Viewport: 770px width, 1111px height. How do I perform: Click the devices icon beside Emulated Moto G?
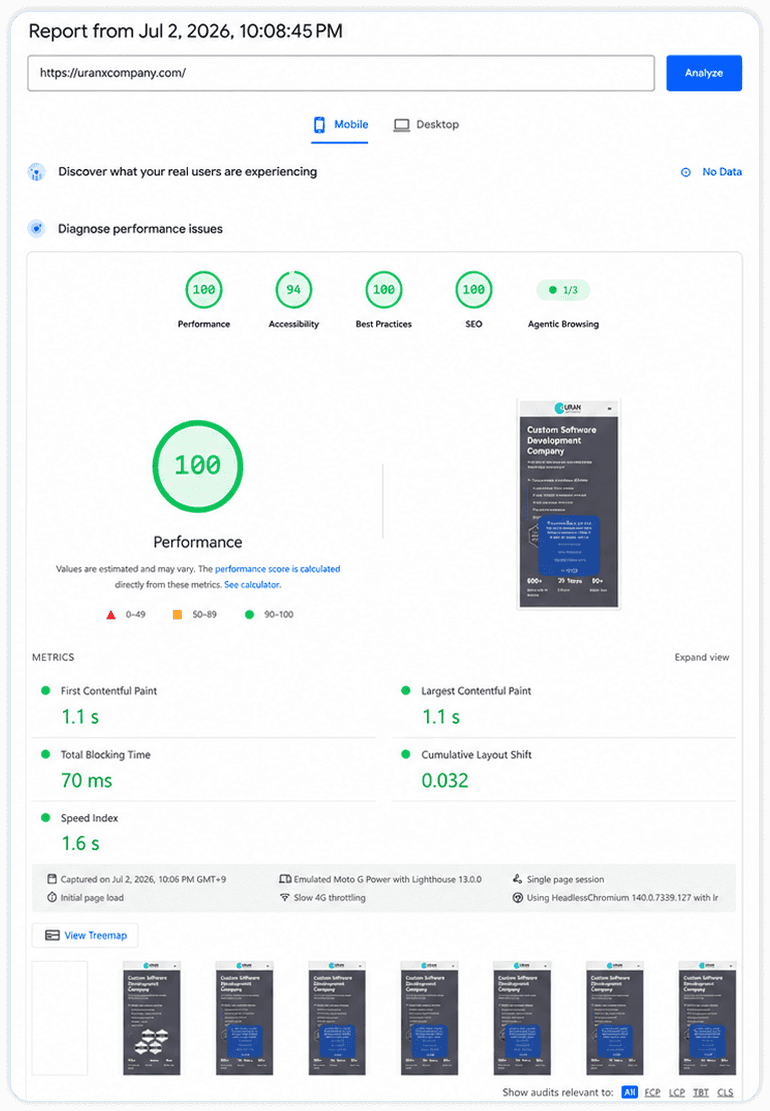(285, 879)
